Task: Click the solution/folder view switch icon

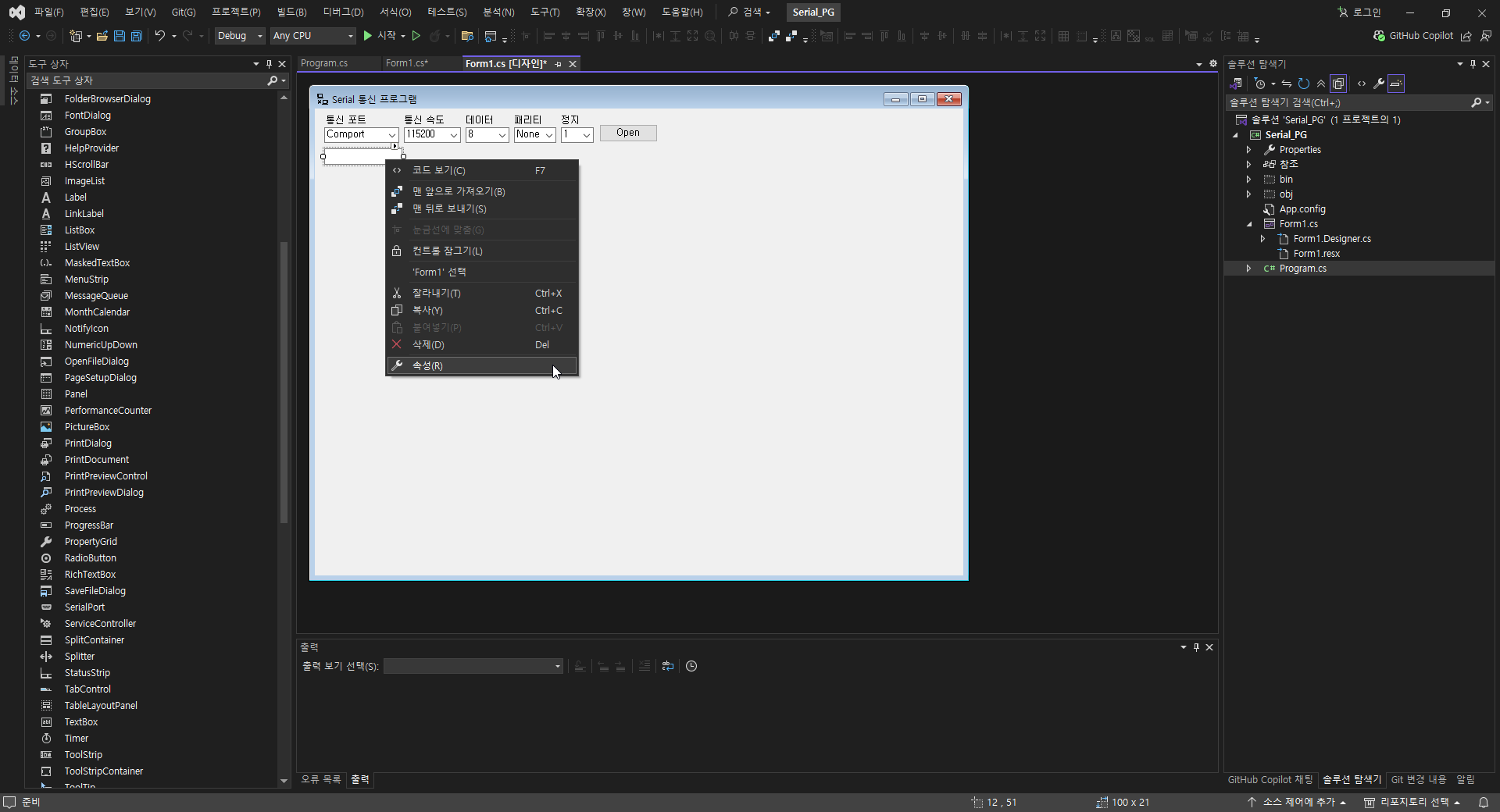Action: 1236,84
